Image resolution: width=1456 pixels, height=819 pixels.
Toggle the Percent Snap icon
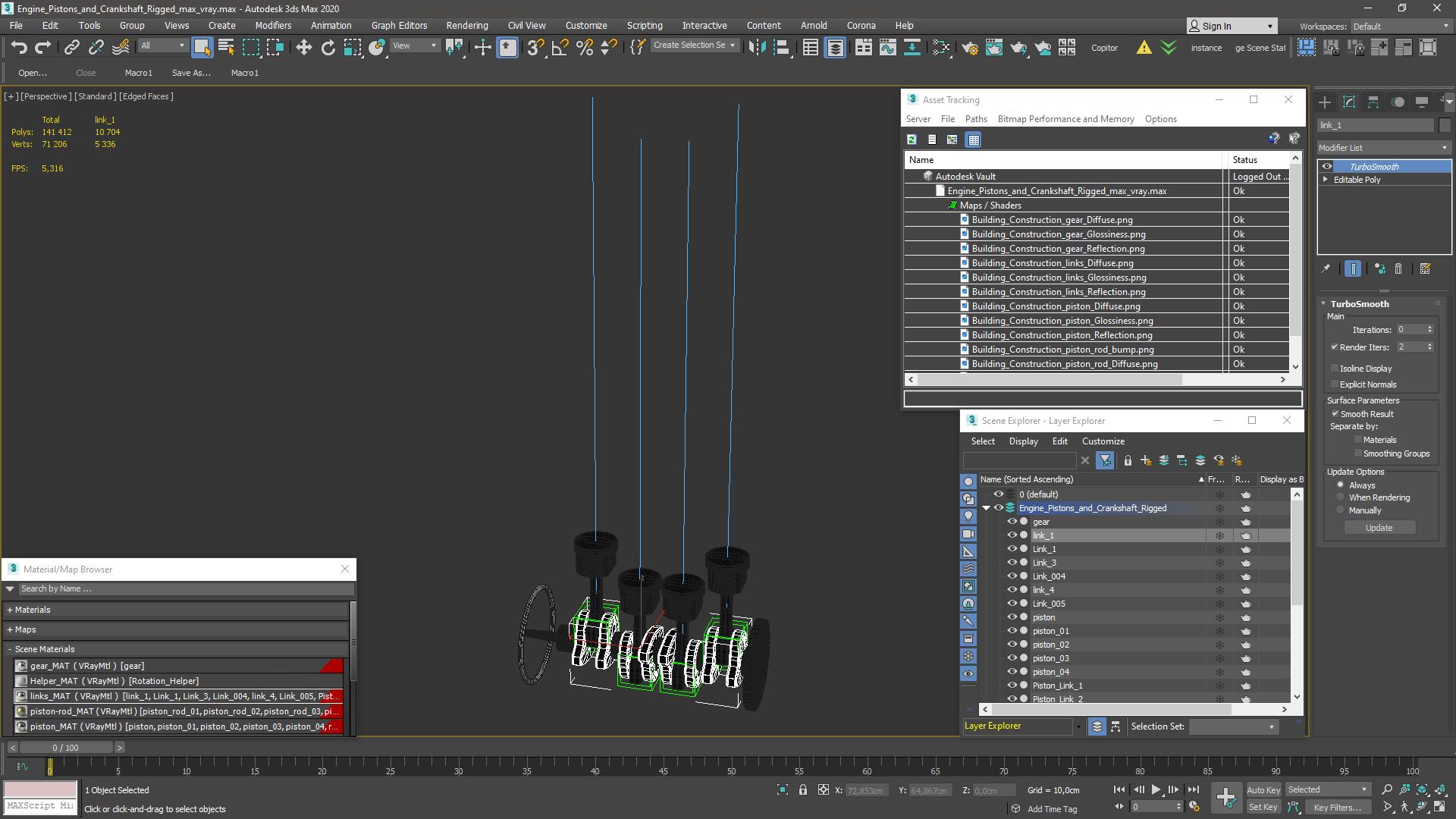pos(585,47)
